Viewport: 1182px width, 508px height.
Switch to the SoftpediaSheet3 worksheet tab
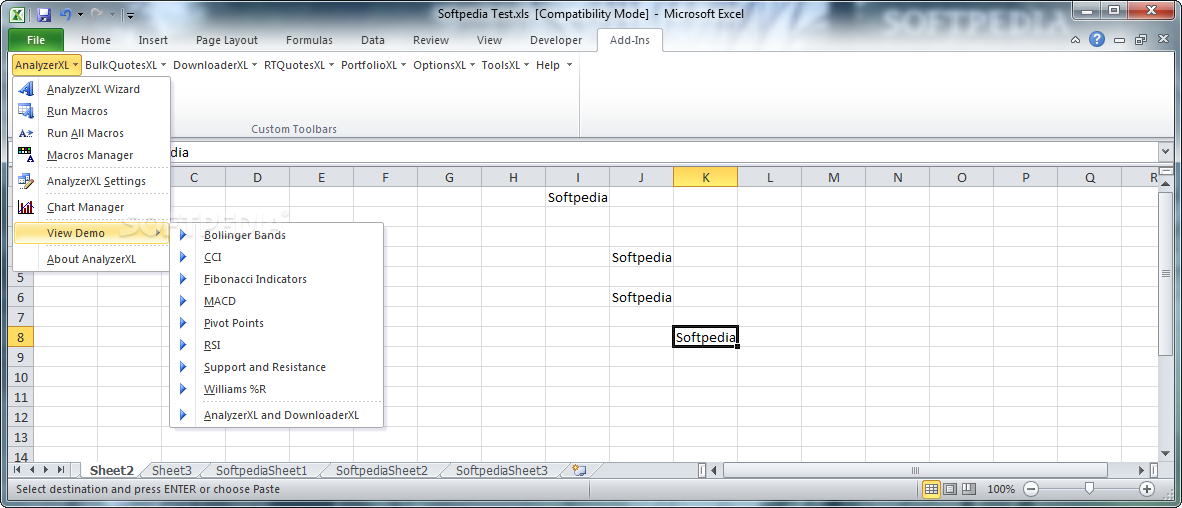502,470
